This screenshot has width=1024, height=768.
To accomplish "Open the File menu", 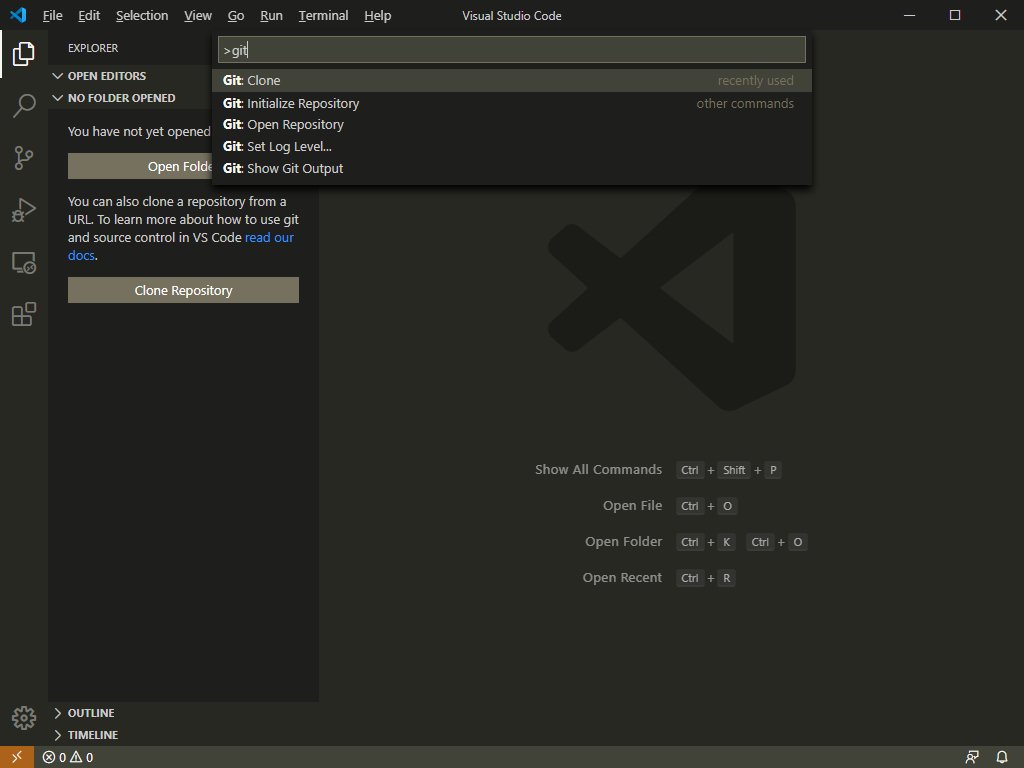I will (52, 15).
